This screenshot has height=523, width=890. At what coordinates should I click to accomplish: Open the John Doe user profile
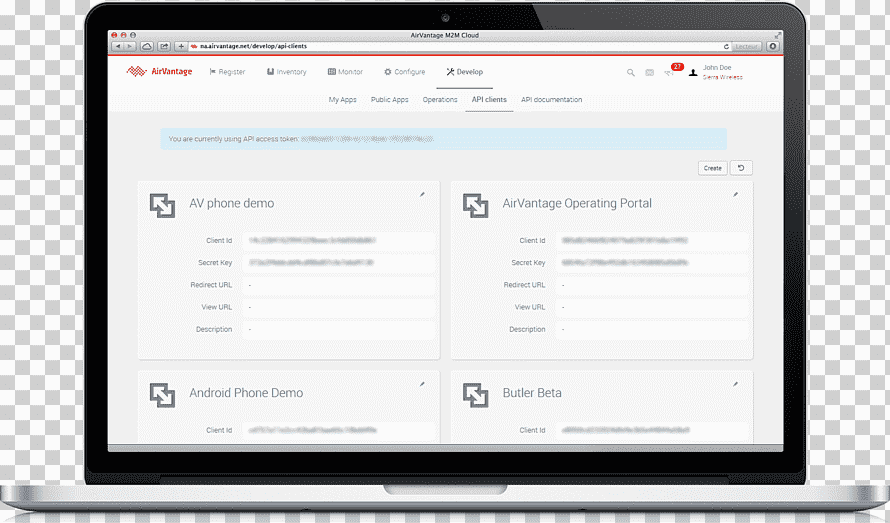pos(717,67)
